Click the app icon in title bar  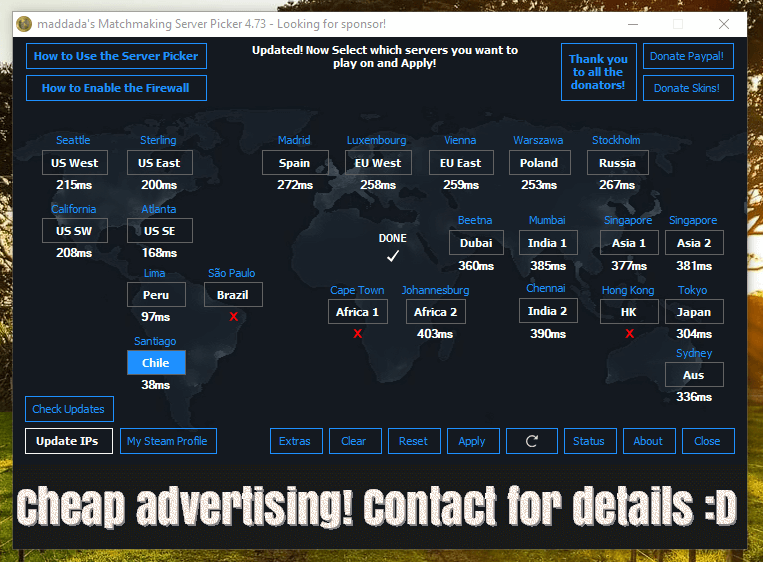(x=25, y=24)
